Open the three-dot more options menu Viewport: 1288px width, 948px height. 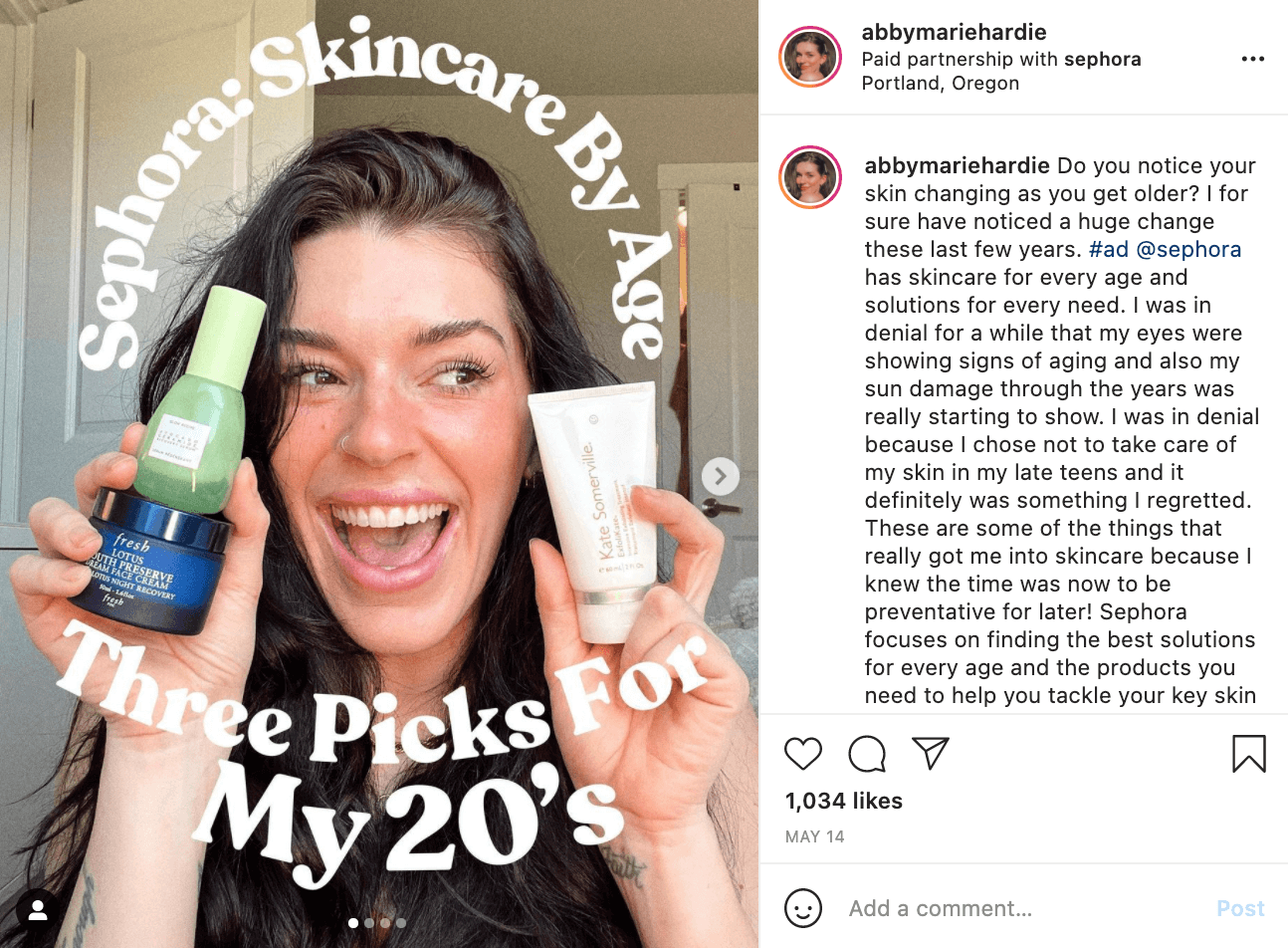(x=1253, y=59)
